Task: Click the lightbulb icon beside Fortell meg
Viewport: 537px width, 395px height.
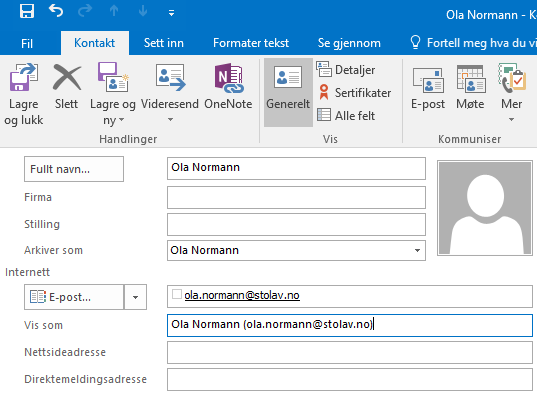Action: pos(415,43)
